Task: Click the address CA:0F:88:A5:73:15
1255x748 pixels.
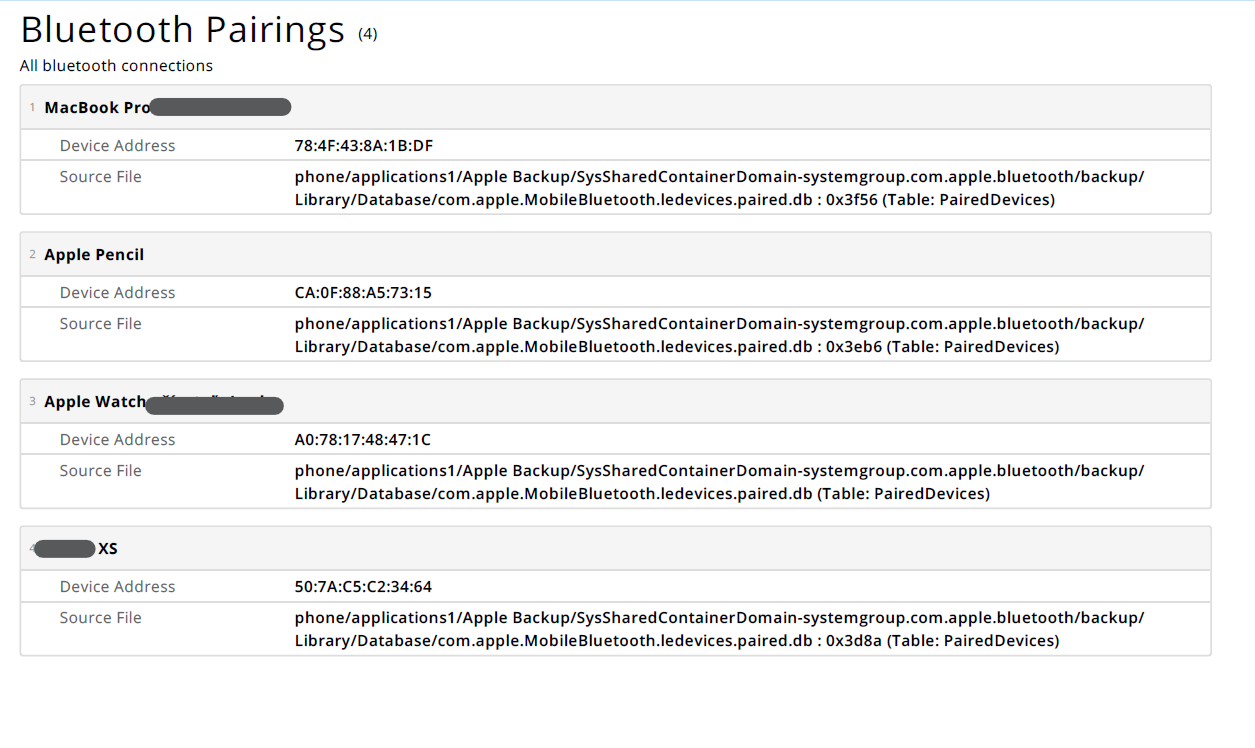Action: pos(363,293)
